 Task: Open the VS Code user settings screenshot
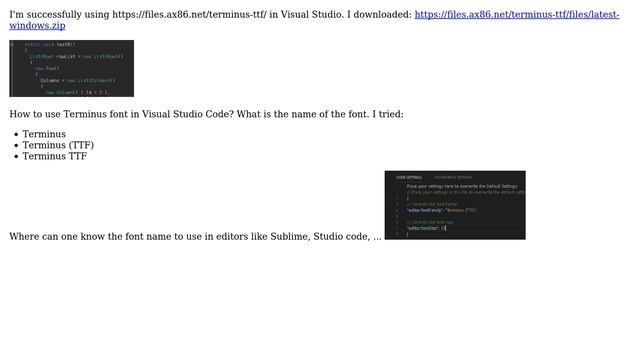click(x=455, y=205)
